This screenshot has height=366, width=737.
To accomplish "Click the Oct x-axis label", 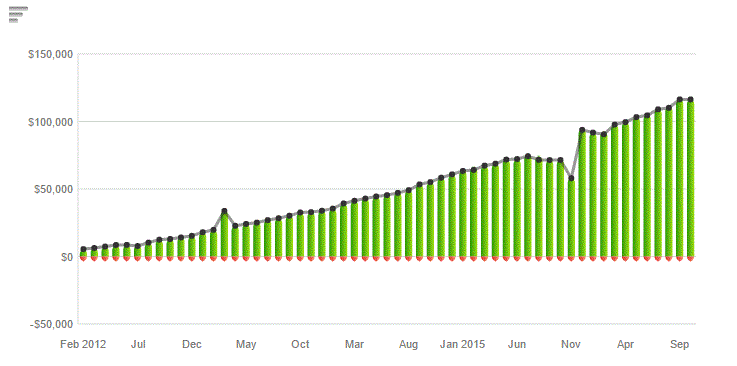I will point(300,344).
